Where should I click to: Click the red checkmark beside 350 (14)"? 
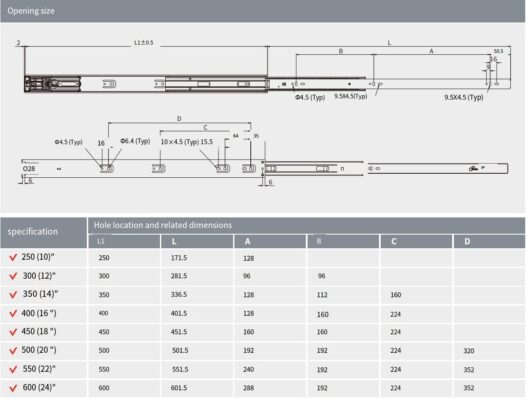(13, 294)
